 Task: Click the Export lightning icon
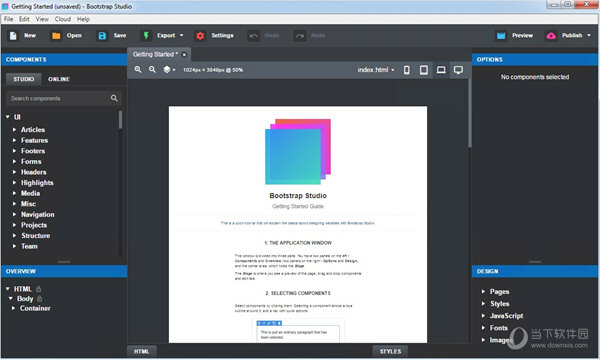[x=146, y=36]
